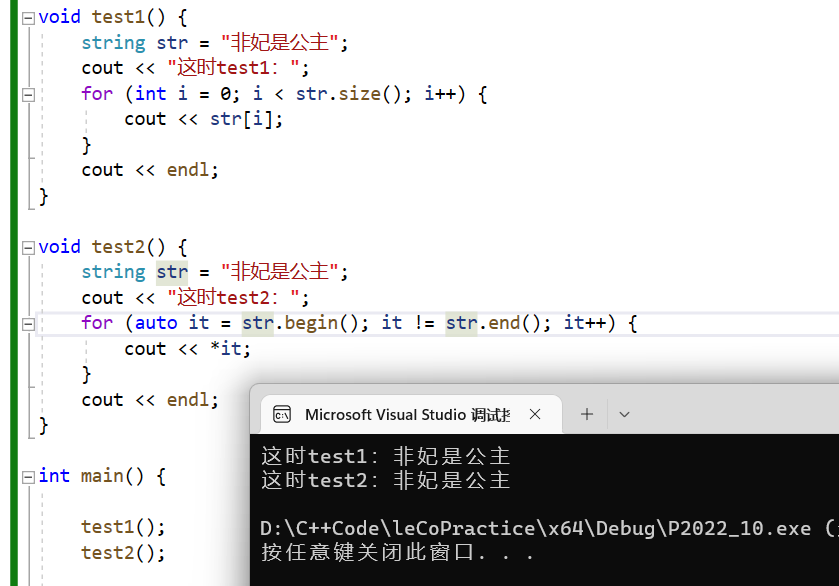The height and width of the screenshot is (586, 839).
Task: Click the test2(); call in main
Action: tap(123, 553)
